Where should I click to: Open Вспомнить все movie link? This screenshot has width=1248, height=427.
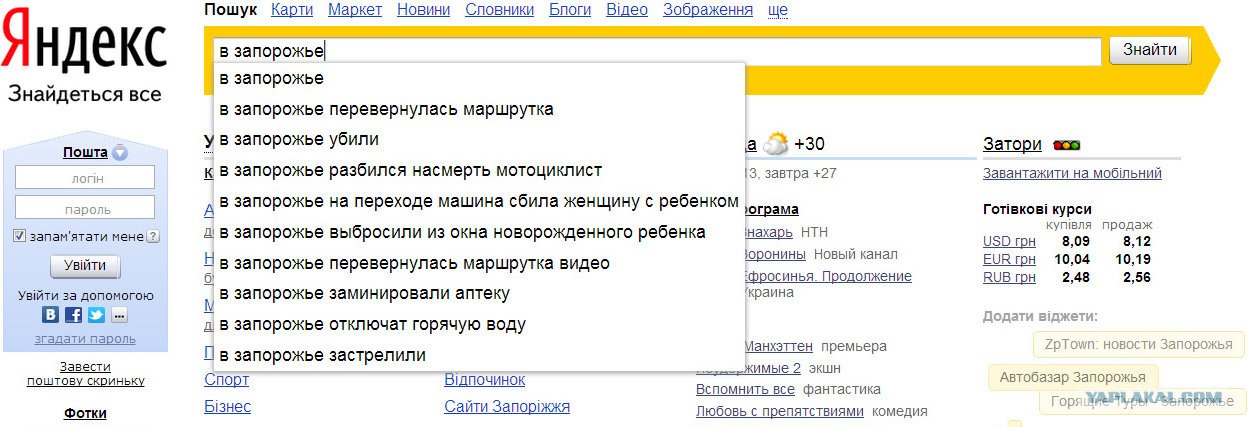coord(745,389)
